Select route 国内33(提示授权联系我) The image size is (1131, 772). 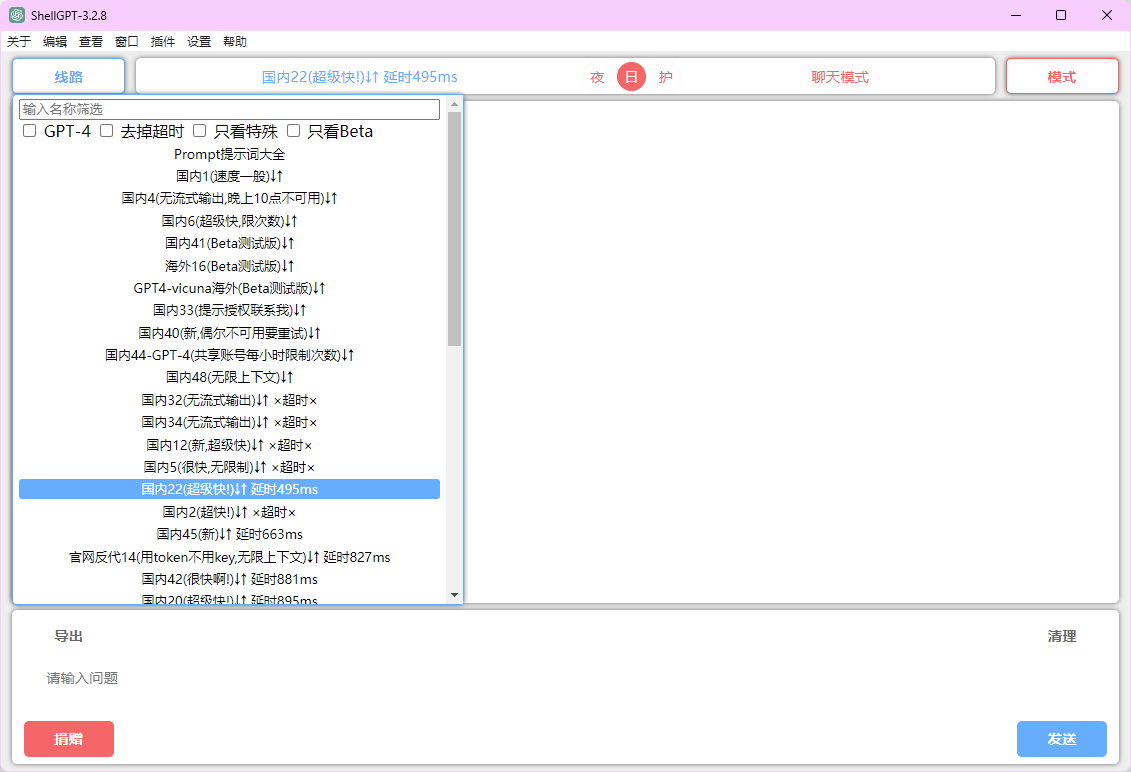tap(229, 310)
